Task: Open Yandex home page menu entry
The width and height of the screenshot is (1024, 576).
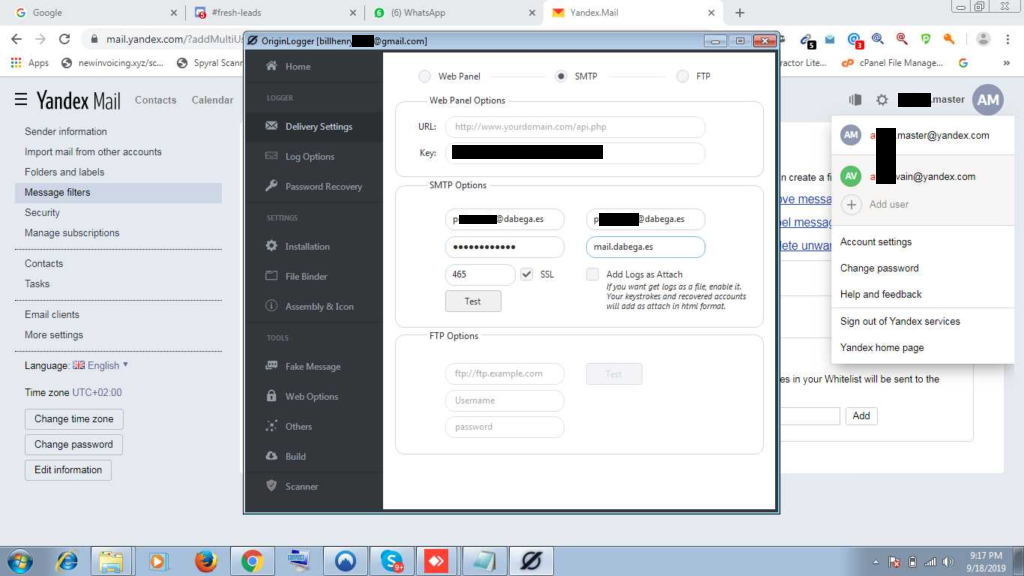Action: coord(882,347)
